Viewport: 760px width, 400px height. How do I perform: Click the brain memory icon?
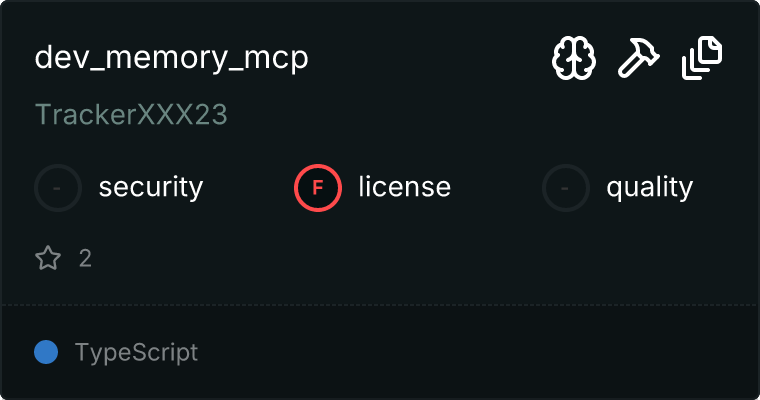click(574, 58)
